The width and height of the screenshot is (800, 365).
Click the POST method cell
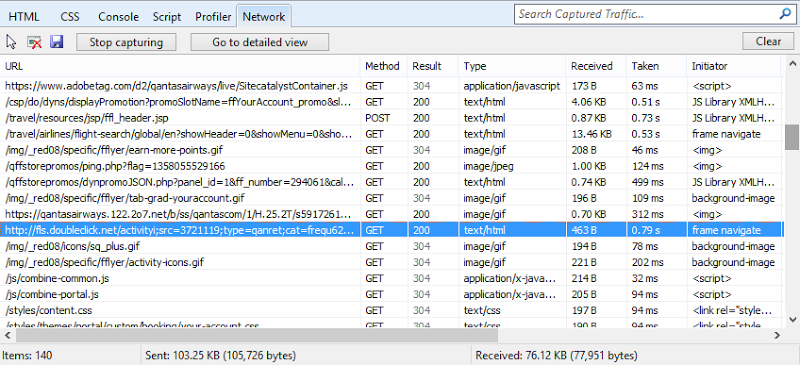pos(378,118)
